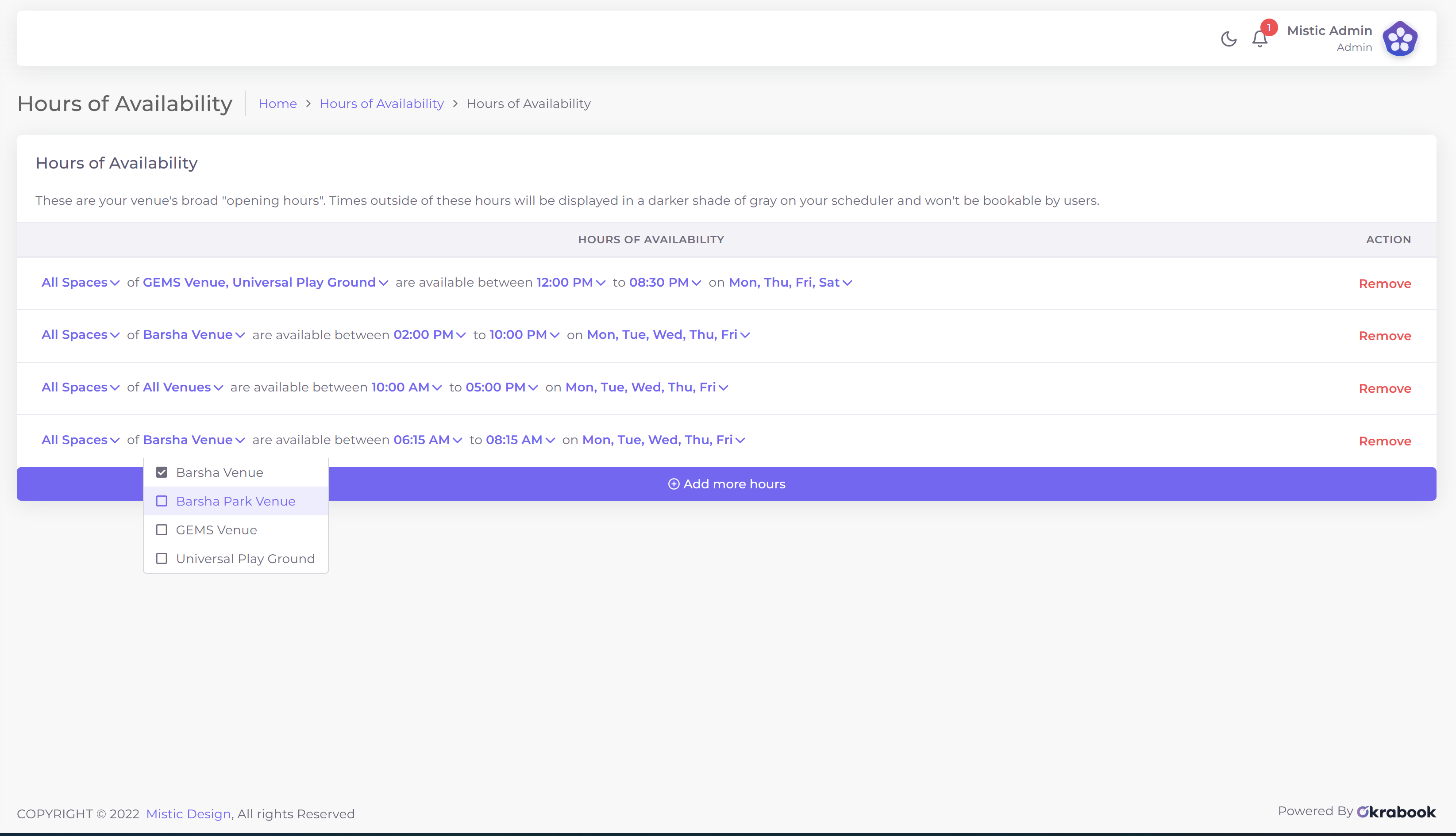Open Barsha Venue dropdown in 02:00 PM row
Image resolution: width=1456 pixels, height=836 pixels.
(194, 335)
